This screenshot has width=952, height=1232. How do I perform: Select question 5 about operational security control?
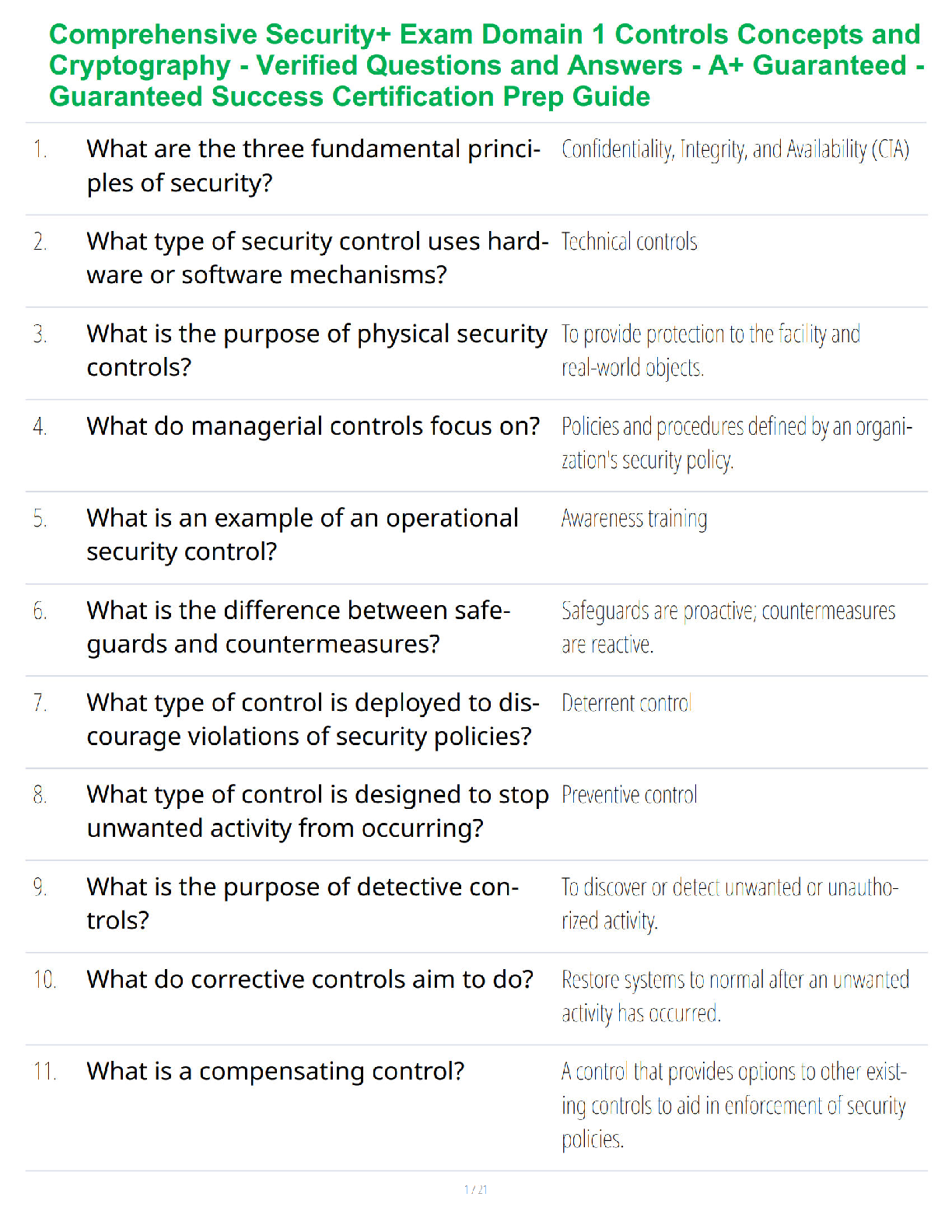click(x=303, y=534)
